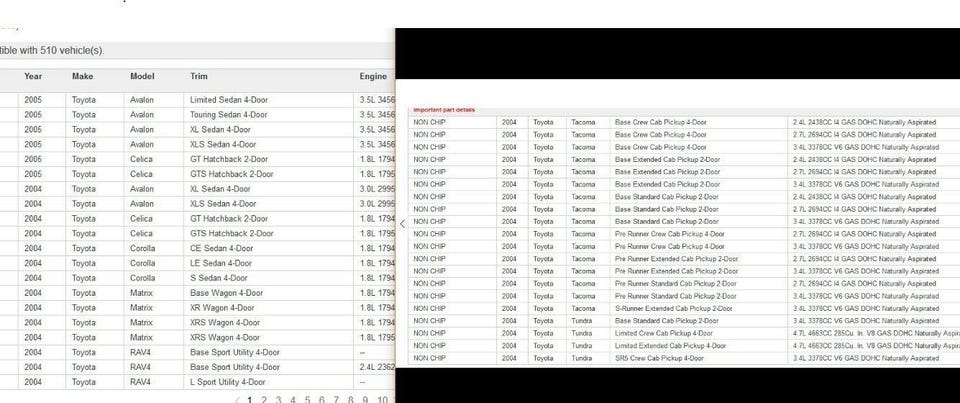Viewport: 960px width, 403px height.
Task: Click the Make column header
Action: click(83, 77)
